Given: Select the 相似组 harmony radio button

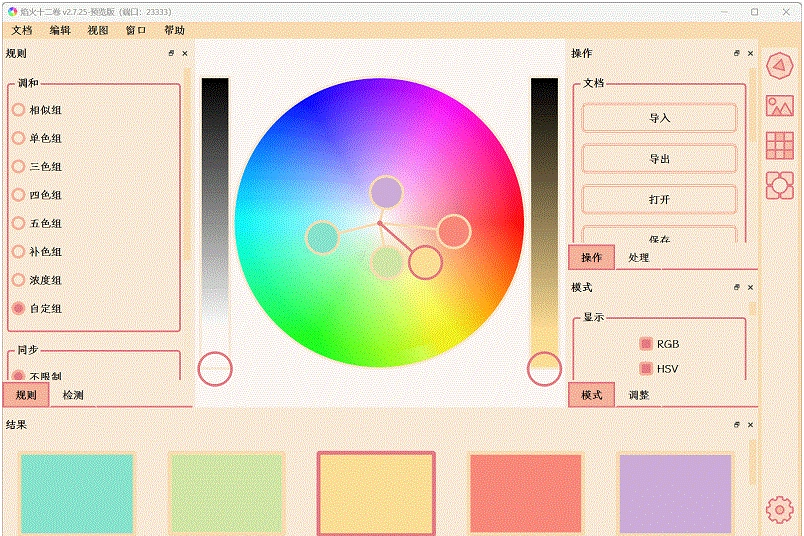Looking at the screenshot, I should click(18, 110).
